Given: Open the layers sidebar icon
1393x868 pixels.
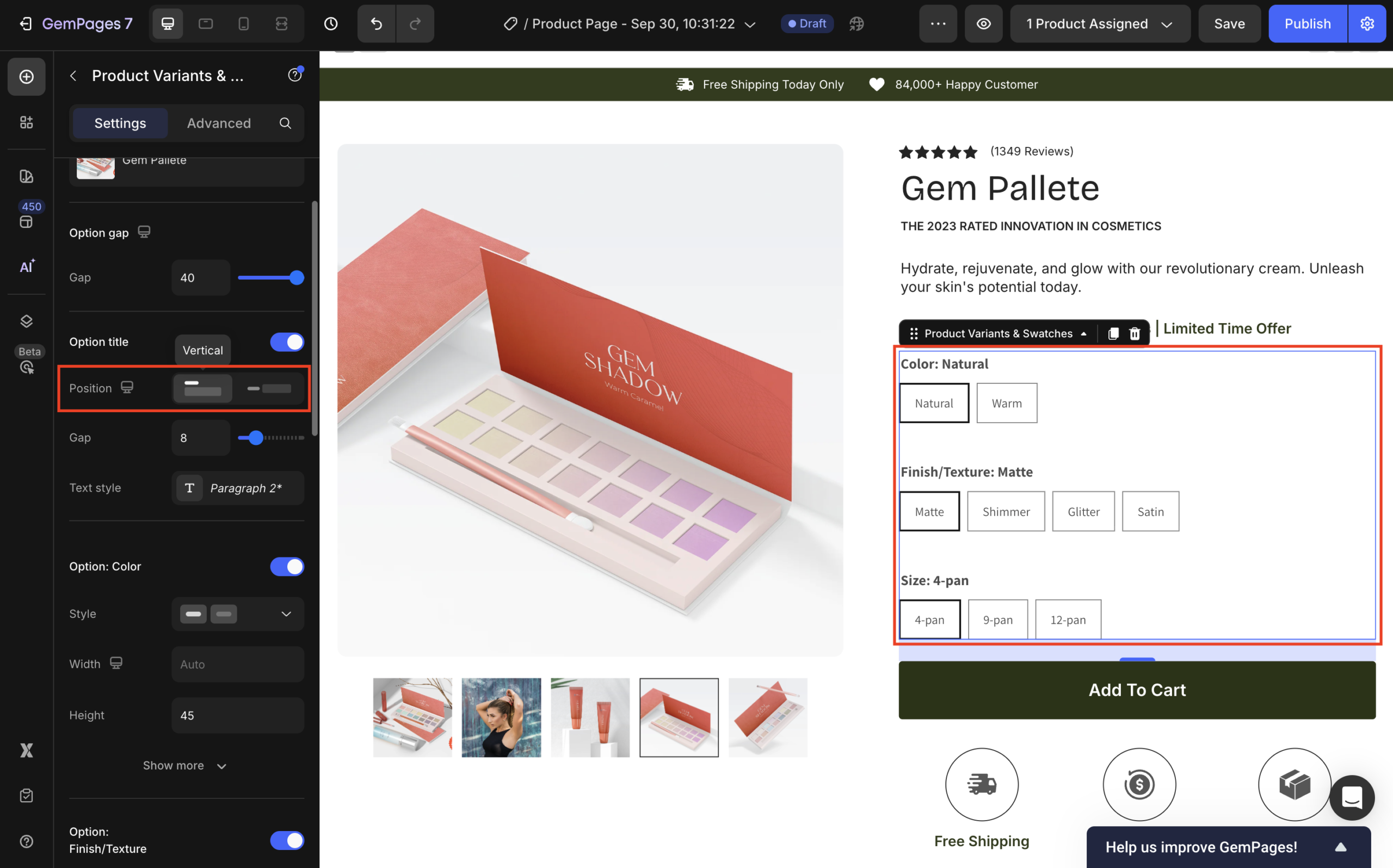Looking at the screenshot, I should 27,321.
